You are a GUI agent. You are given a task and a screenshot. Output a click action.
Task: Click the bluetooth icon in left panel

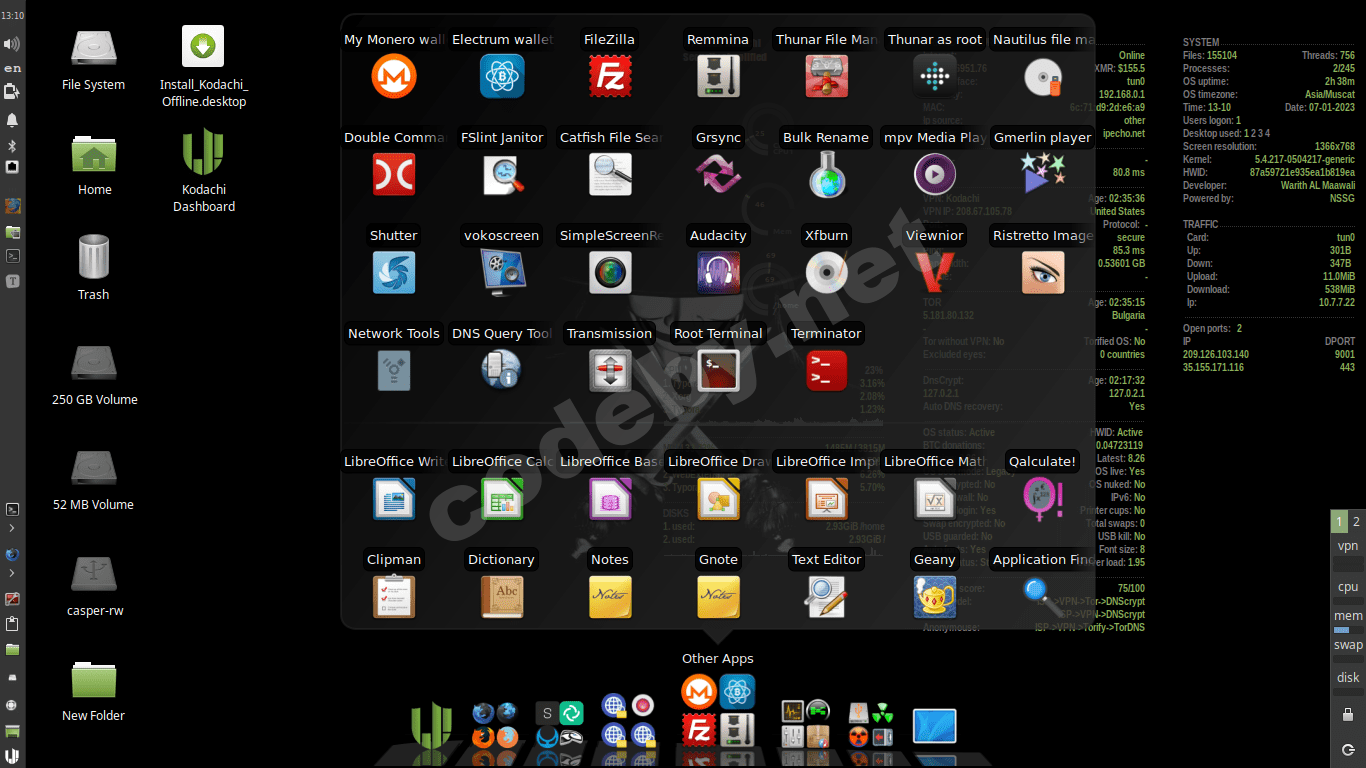12,146
